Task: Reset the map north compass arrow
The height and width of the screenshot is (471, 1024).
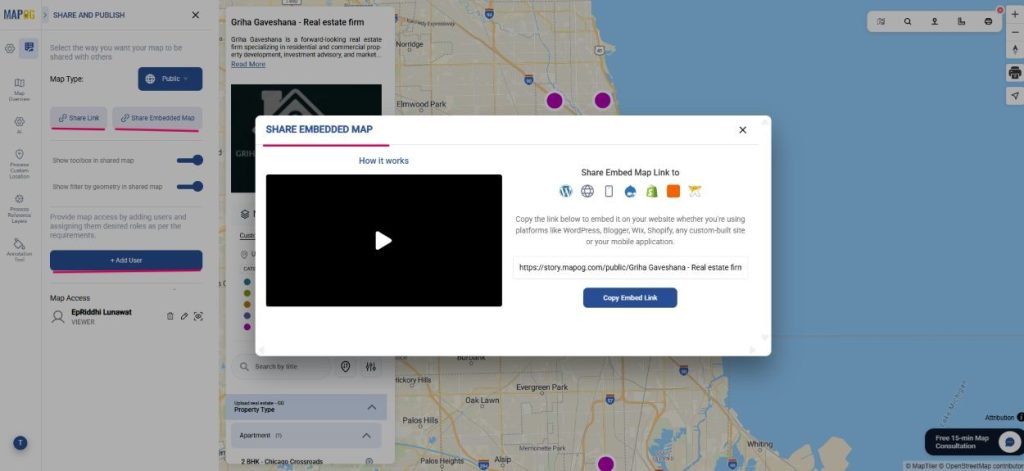Action: (x=1015, y=49)
